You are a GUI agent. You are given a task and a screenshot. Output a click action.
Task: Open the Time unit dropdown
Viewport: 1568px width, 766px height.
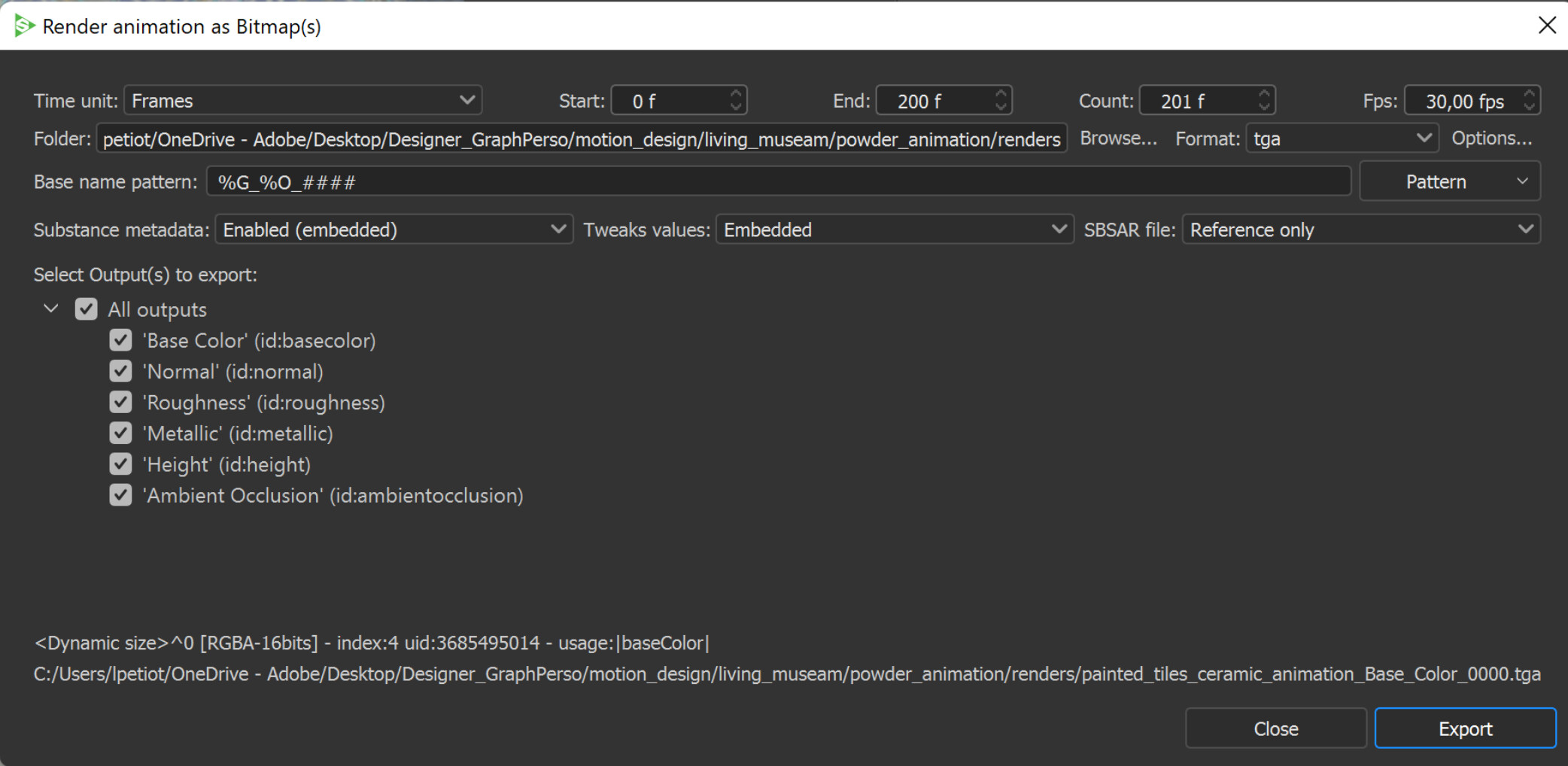point(302,101)
